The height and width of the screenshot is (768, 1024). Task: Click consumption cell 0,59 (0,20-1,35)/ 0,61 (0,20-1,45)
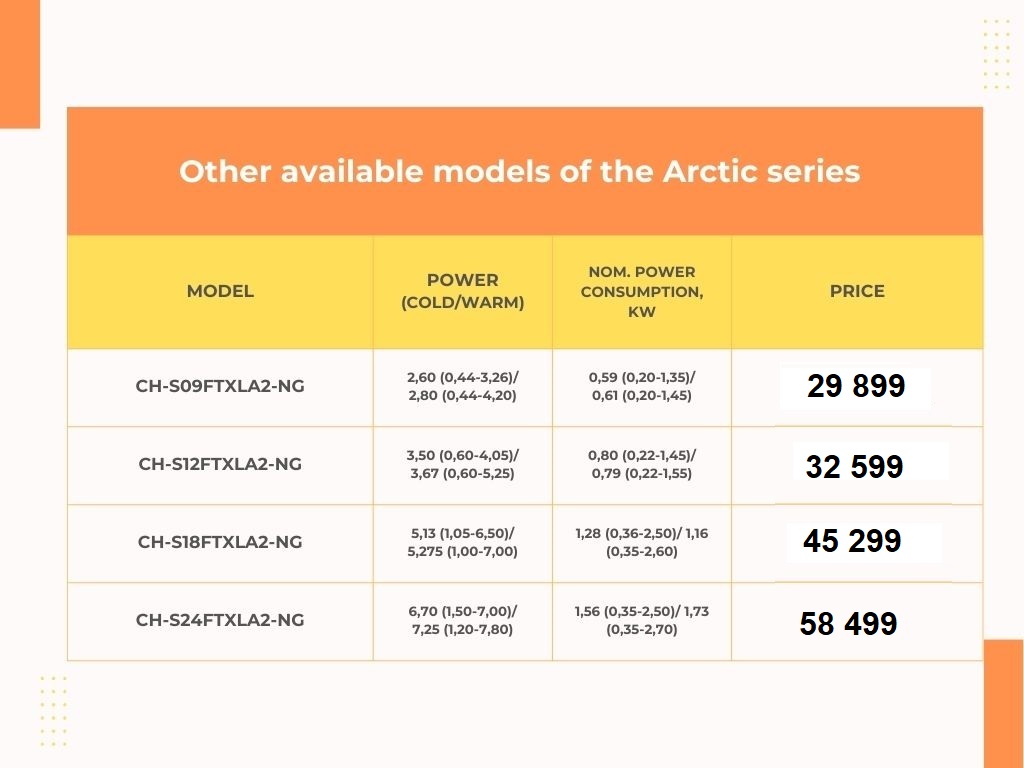tap(641, 386)
